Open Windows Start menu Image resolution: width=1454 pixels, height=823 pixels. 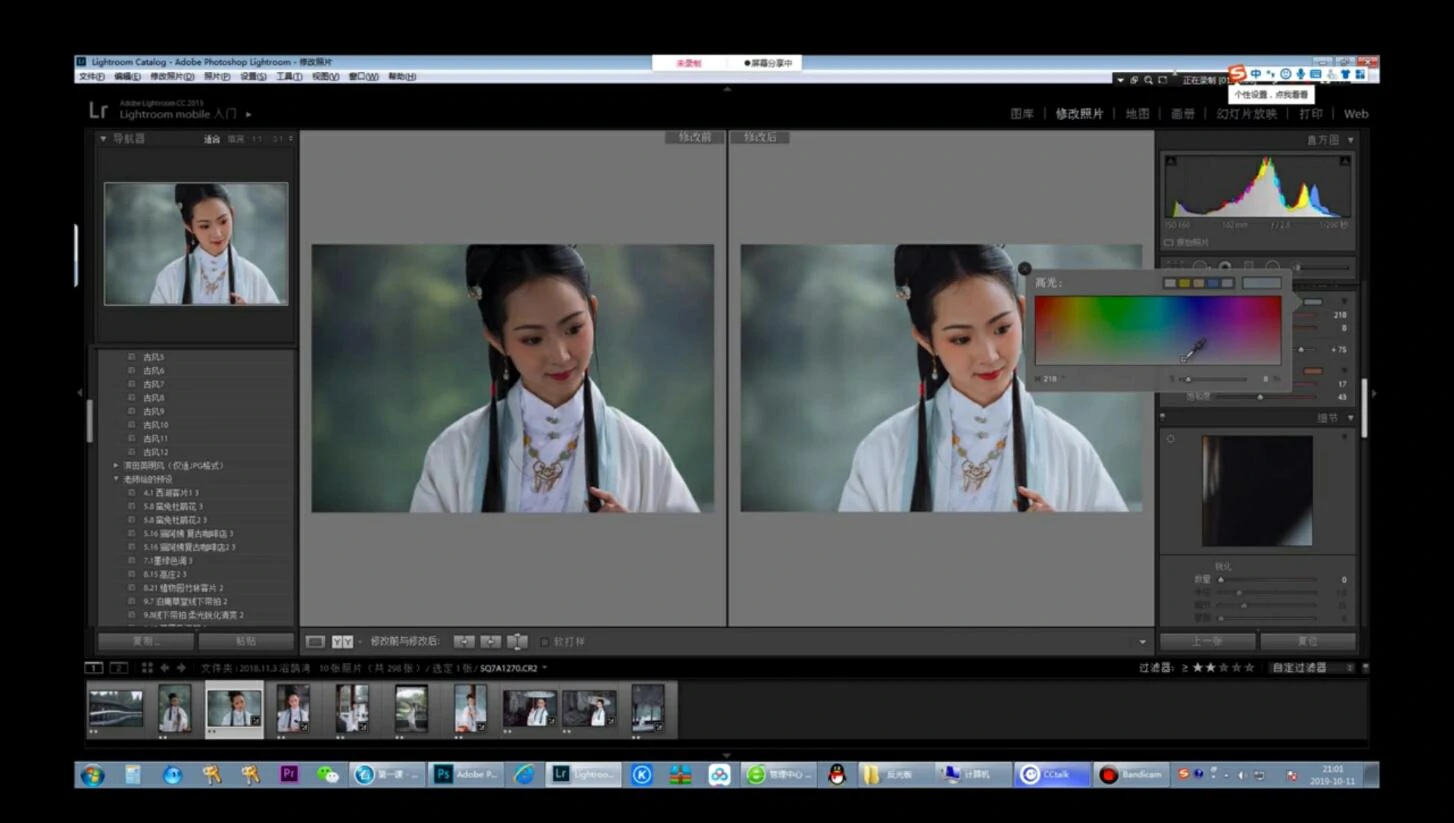pyautogui.click(x=92, y=775)
